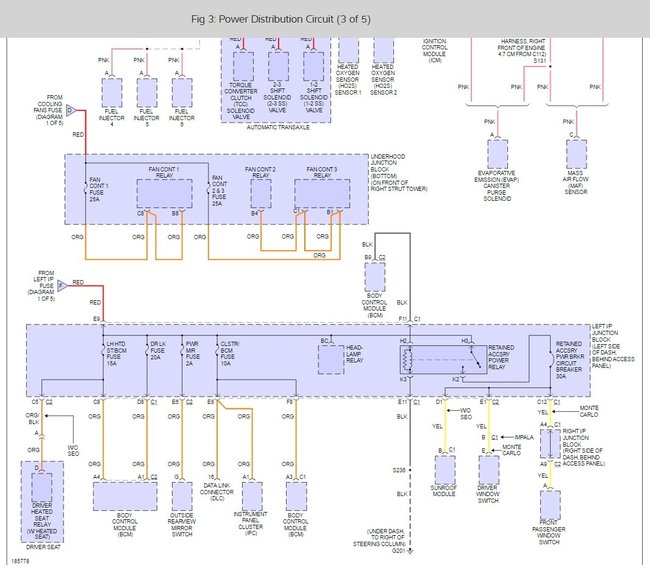Select the Driver Heated Seat Relay box

coord(42,488)
